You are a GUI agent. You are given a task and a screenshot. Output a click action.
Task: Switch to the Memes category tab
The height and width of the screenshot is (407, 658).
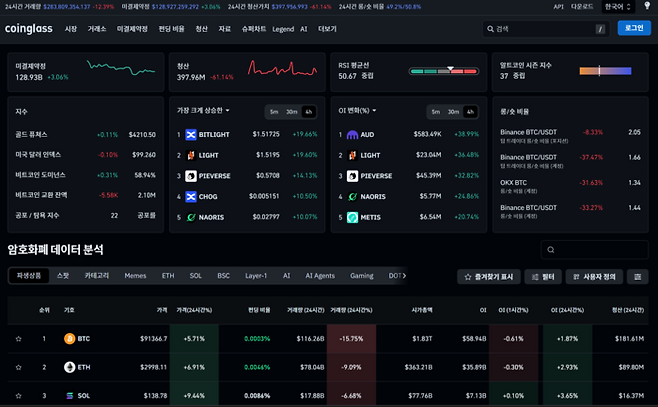click(x=134, y=275)
